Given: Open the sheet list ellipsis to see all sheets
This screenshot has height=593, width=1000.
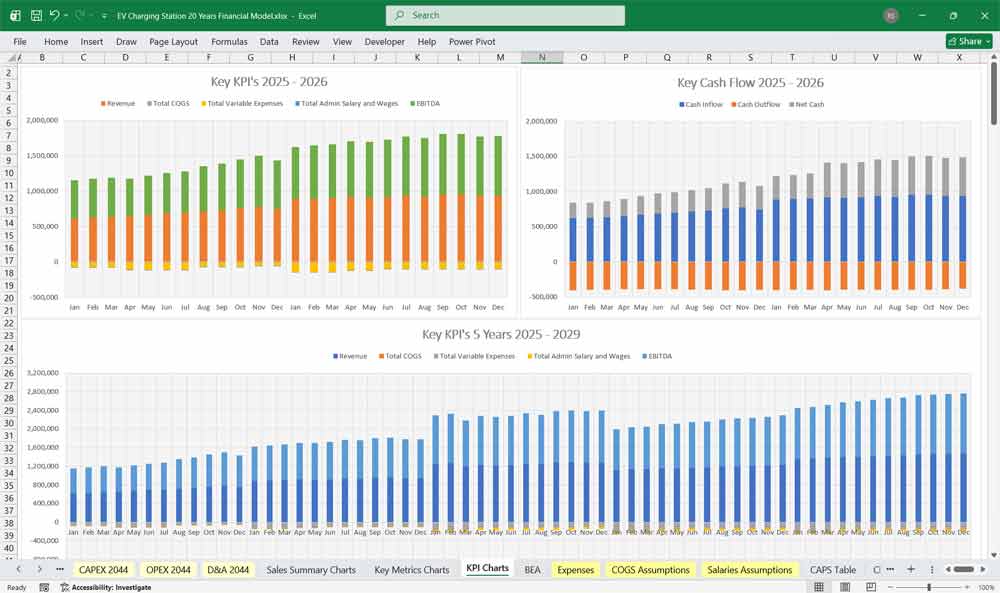Looking at the screenshot, I should point(58,569).
